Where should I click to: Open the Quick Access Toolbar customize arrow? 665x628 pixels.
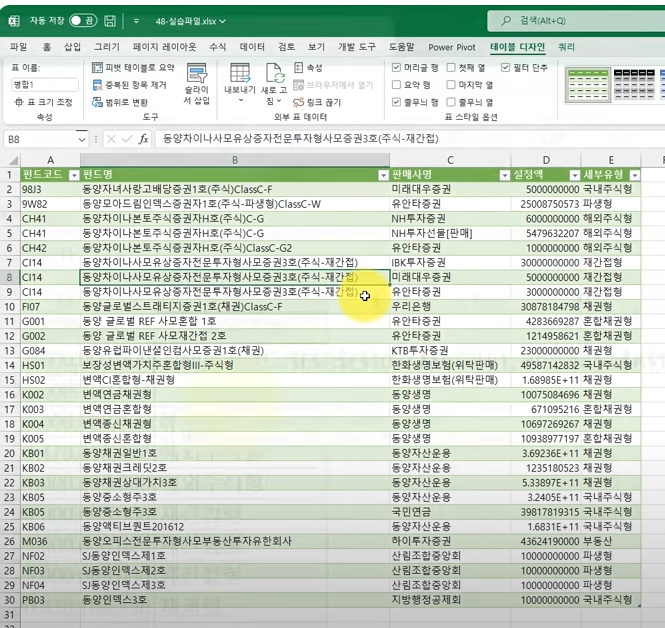(136, 21)
